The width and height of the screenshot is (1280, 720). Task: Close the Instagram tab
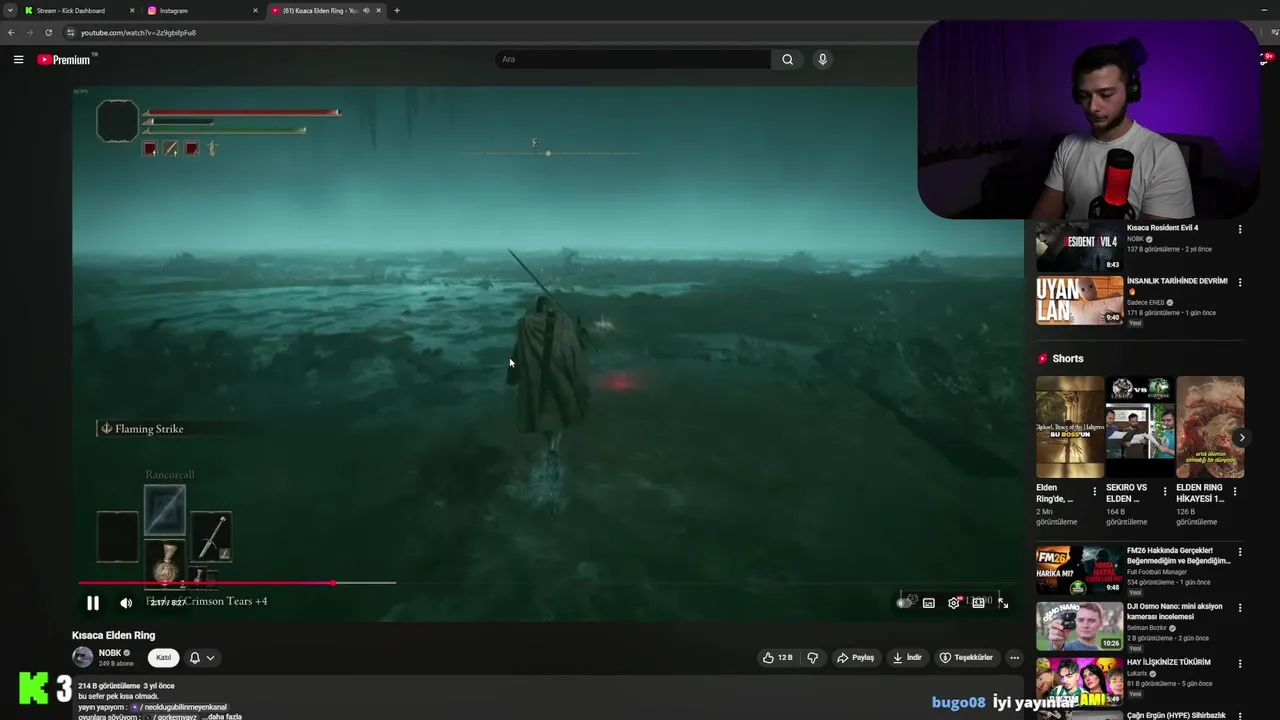click(255, 11)
